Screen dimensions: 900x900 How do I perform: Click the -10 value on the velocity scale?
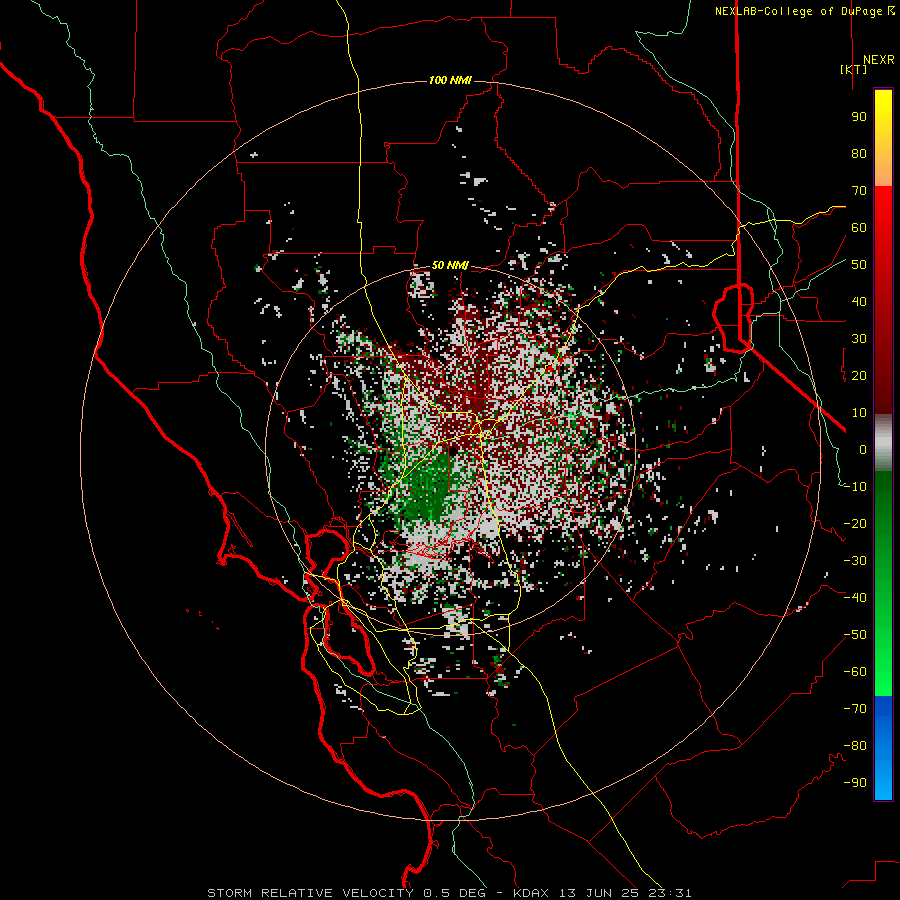pyautogui.click(x=855, y=487)
